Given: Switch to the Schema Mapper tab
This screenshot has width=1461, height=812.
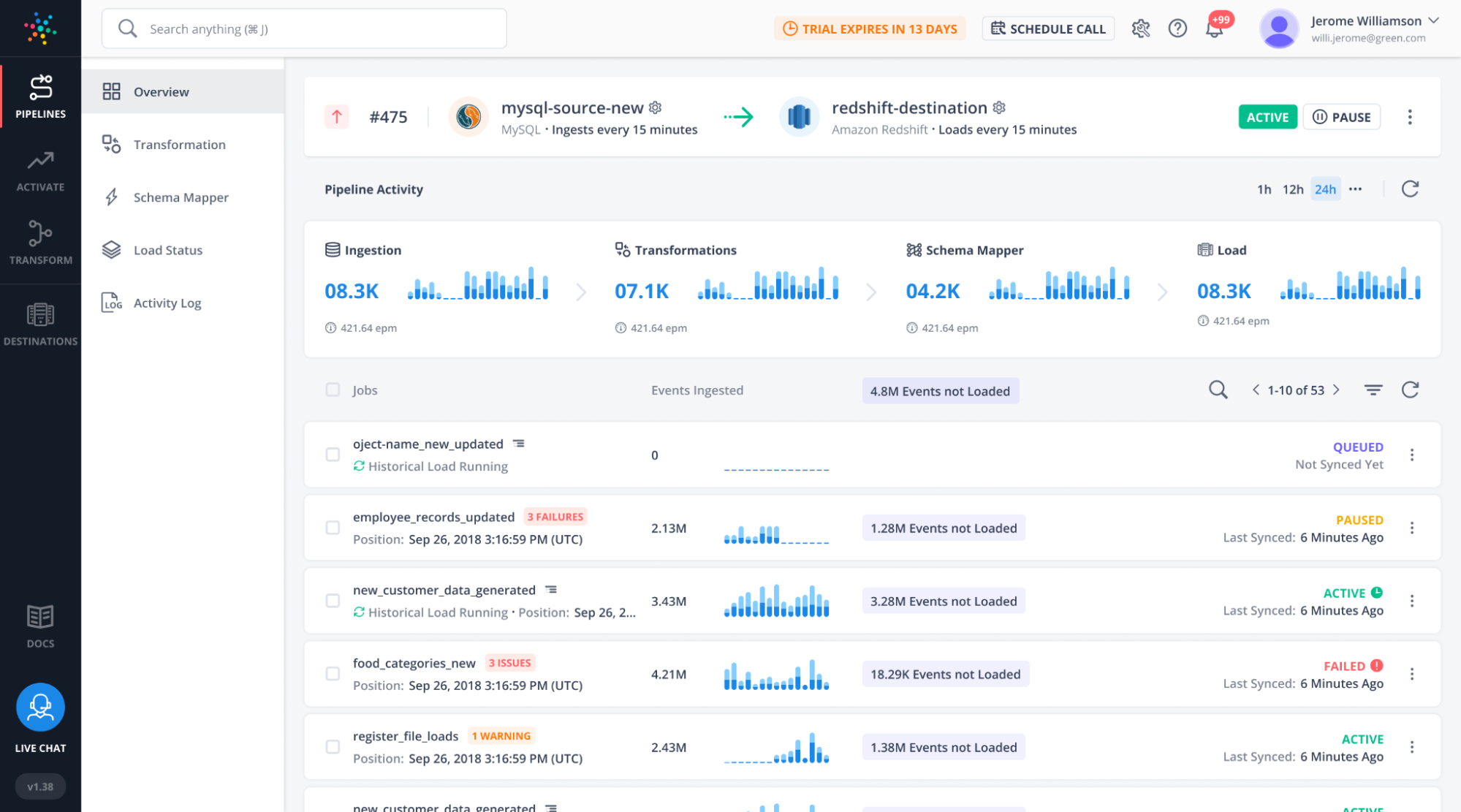Looking at the screenshot, I should (x=181, y=197).
